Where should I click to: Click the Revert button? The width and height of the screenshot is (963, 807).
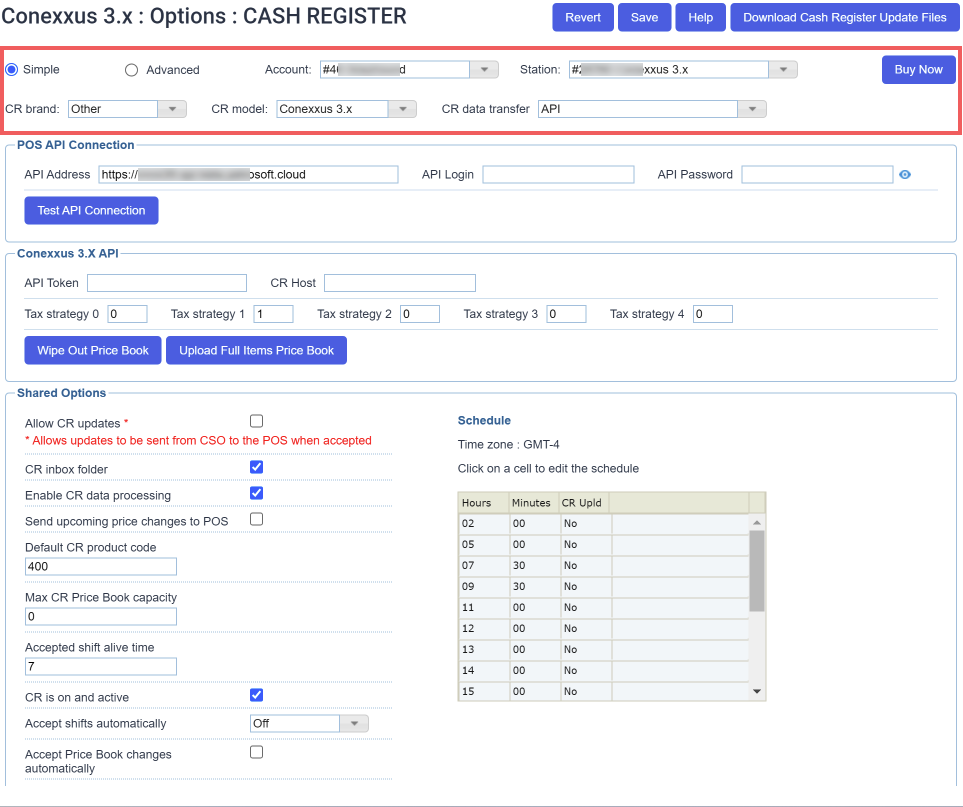coord(583,17)
